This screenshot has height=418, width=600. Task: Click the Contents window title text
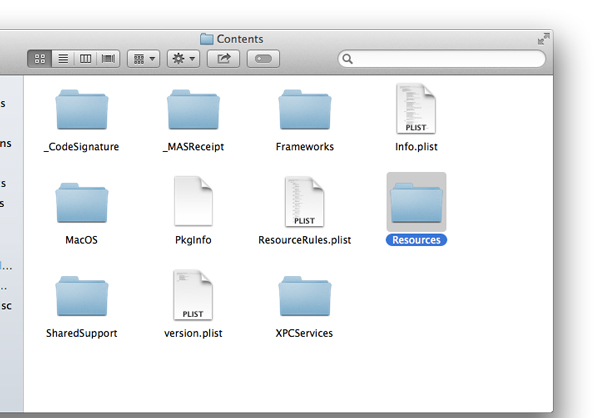point(240,39)
